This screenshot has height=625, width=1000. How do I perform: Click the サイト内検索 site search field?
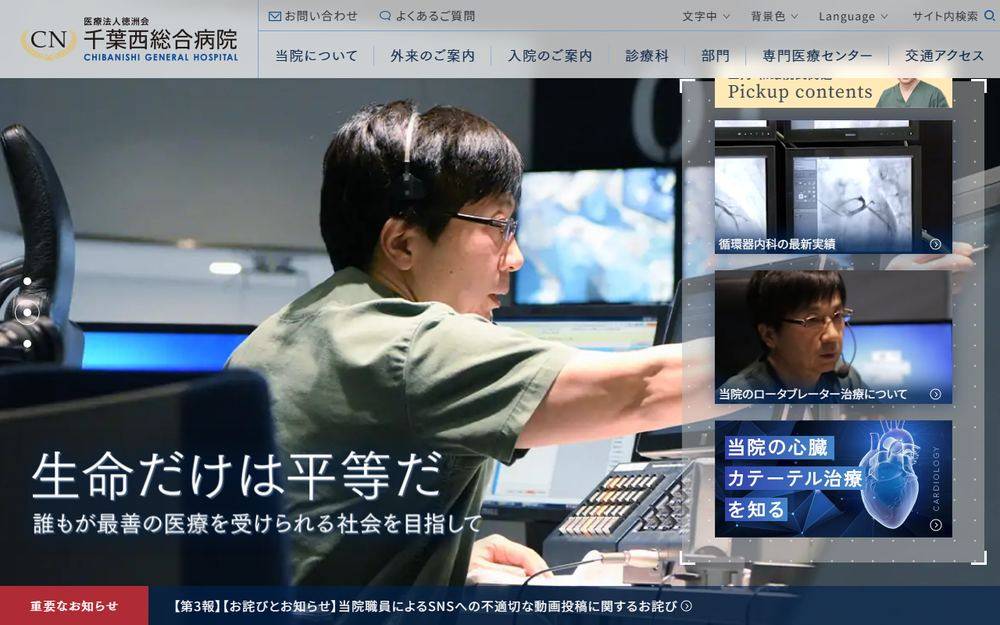(953, 17)
